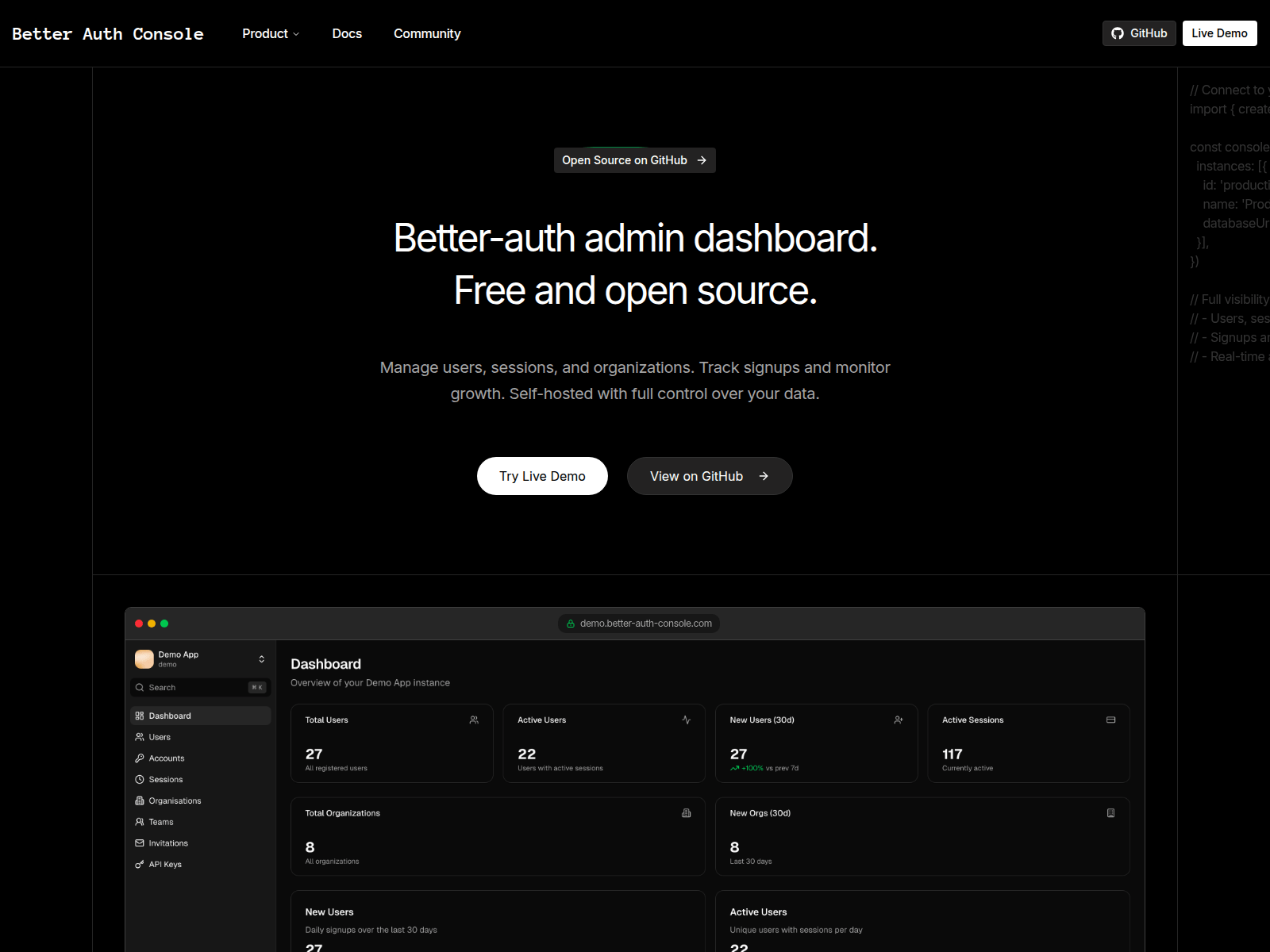
Task: Select Sessions in the demo sidebar
Action: tap(201, 780)
